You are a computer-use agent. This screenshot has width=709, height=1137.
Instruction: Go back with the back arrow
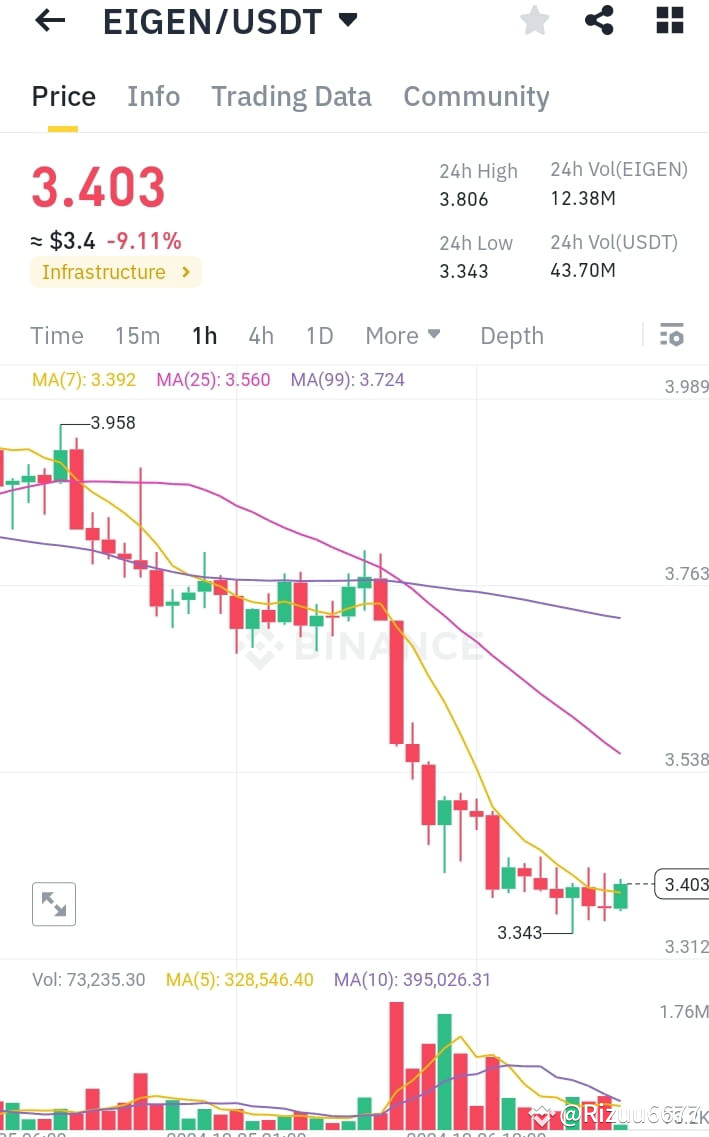(x=49, y=20)
